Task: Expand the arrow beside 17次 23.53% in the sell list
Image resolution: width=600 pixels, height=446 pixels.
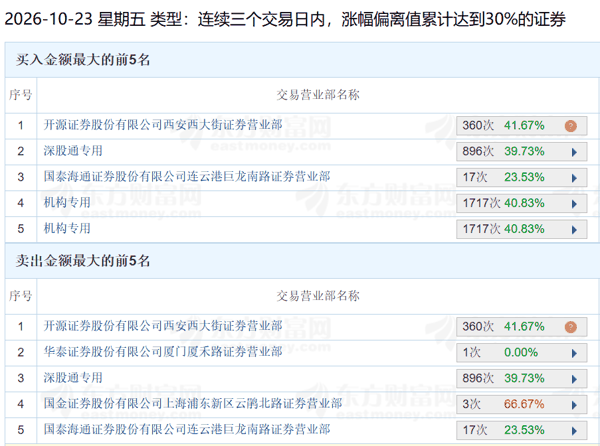Action: coord(574,431)
